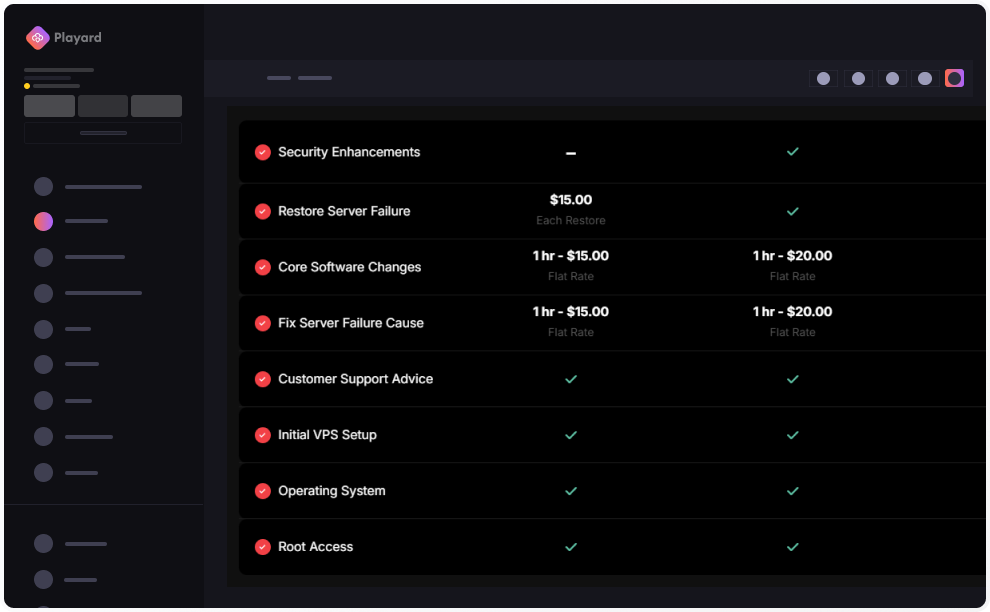Click red check icon beside Security Enhancements
Viewport: 990px width, 612px height.
263,153
